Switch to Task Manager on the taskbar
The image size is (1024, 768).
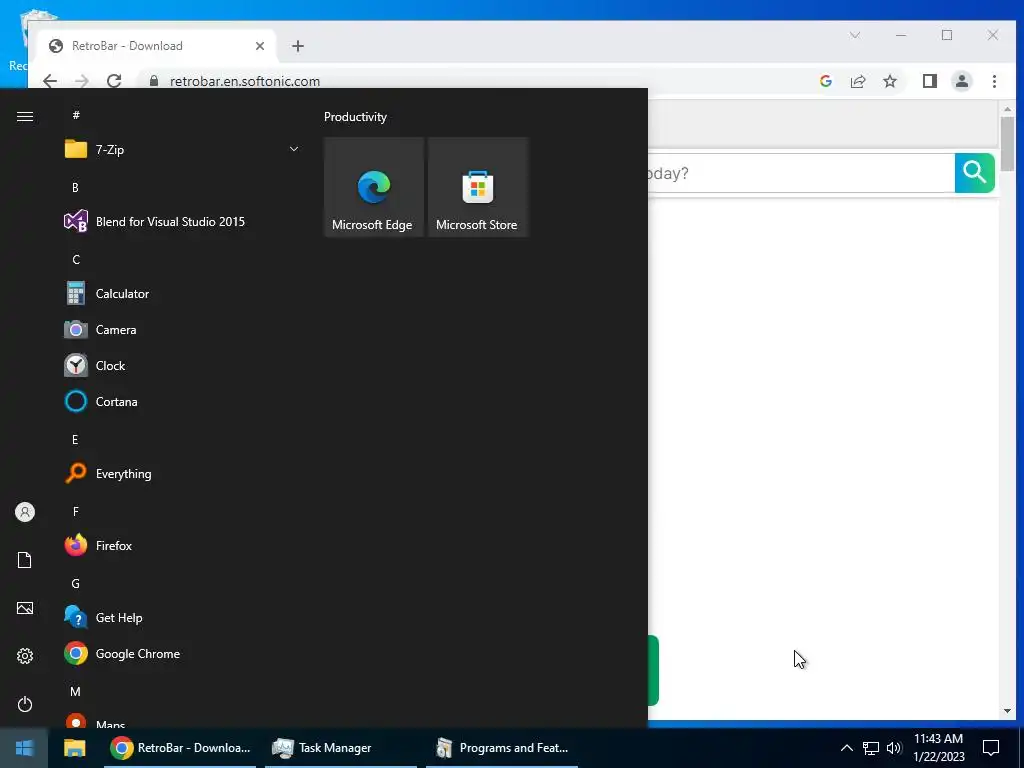click(x=340, y=748)
